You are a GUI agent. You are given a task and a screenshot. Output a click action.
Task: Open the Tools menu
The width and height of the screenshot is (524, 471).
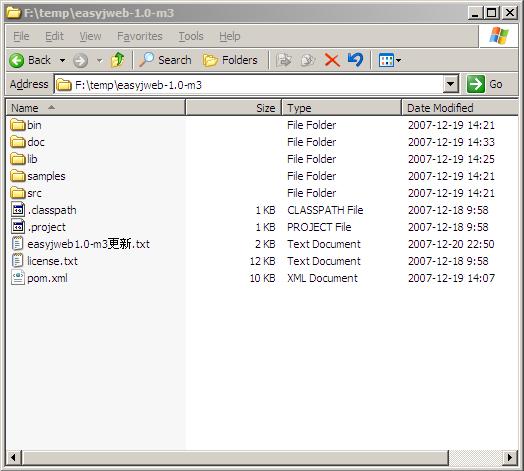click(x=191, y=36)
